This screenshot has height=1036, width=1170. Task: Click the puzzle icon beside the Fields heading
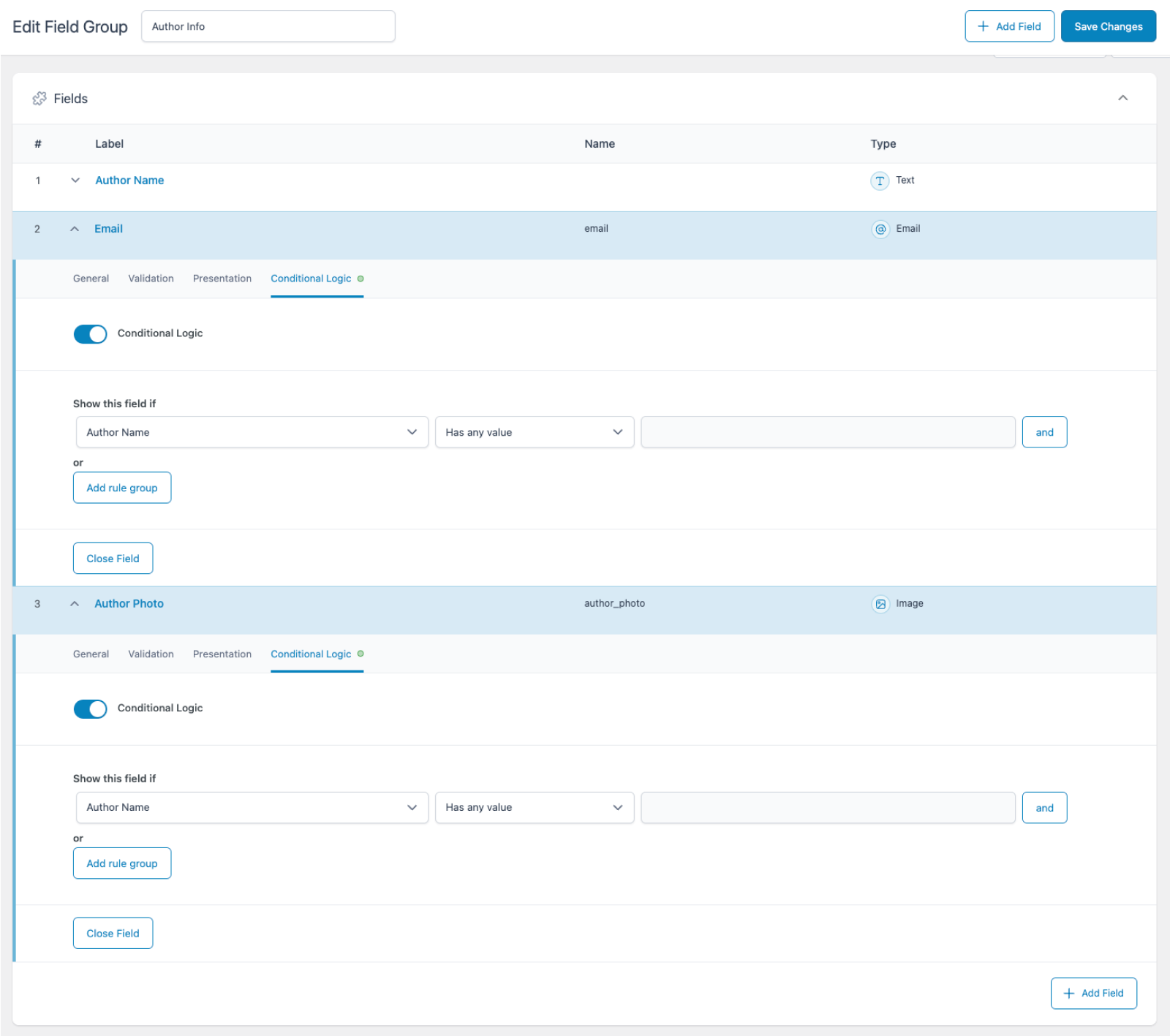pos(39,99)
